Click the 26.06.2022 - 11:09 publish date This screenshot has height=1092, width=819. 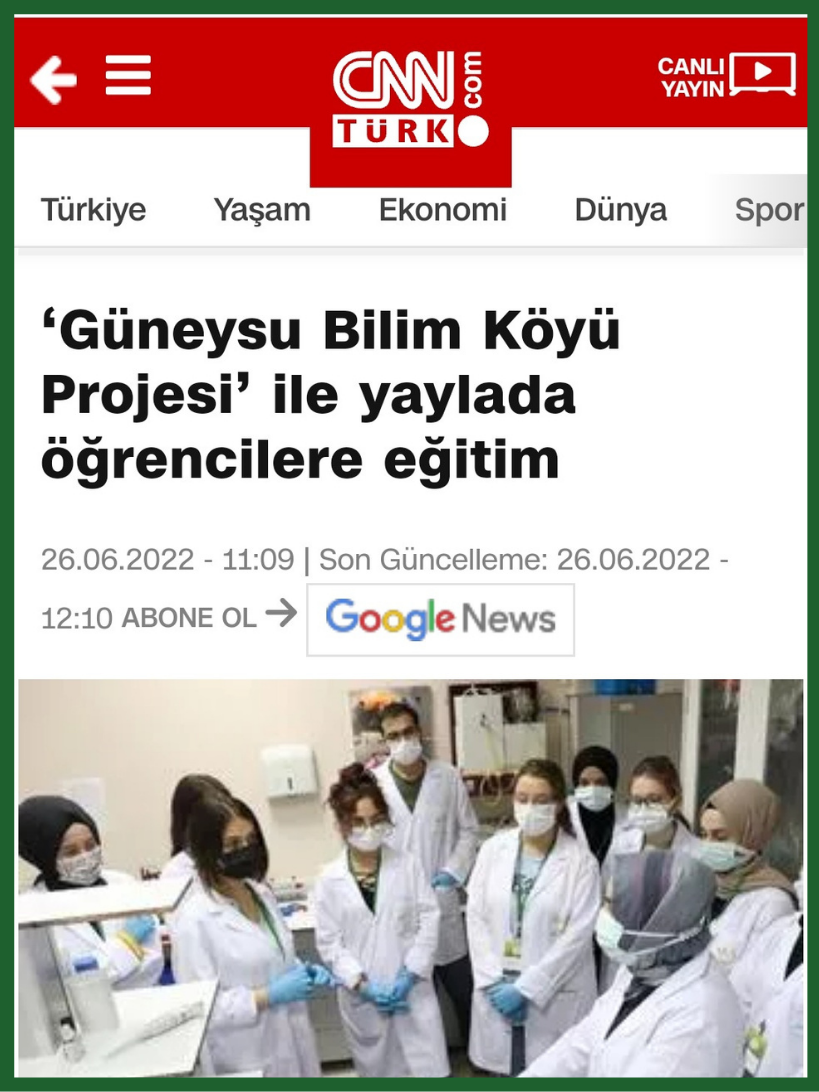tap(167, 560)
